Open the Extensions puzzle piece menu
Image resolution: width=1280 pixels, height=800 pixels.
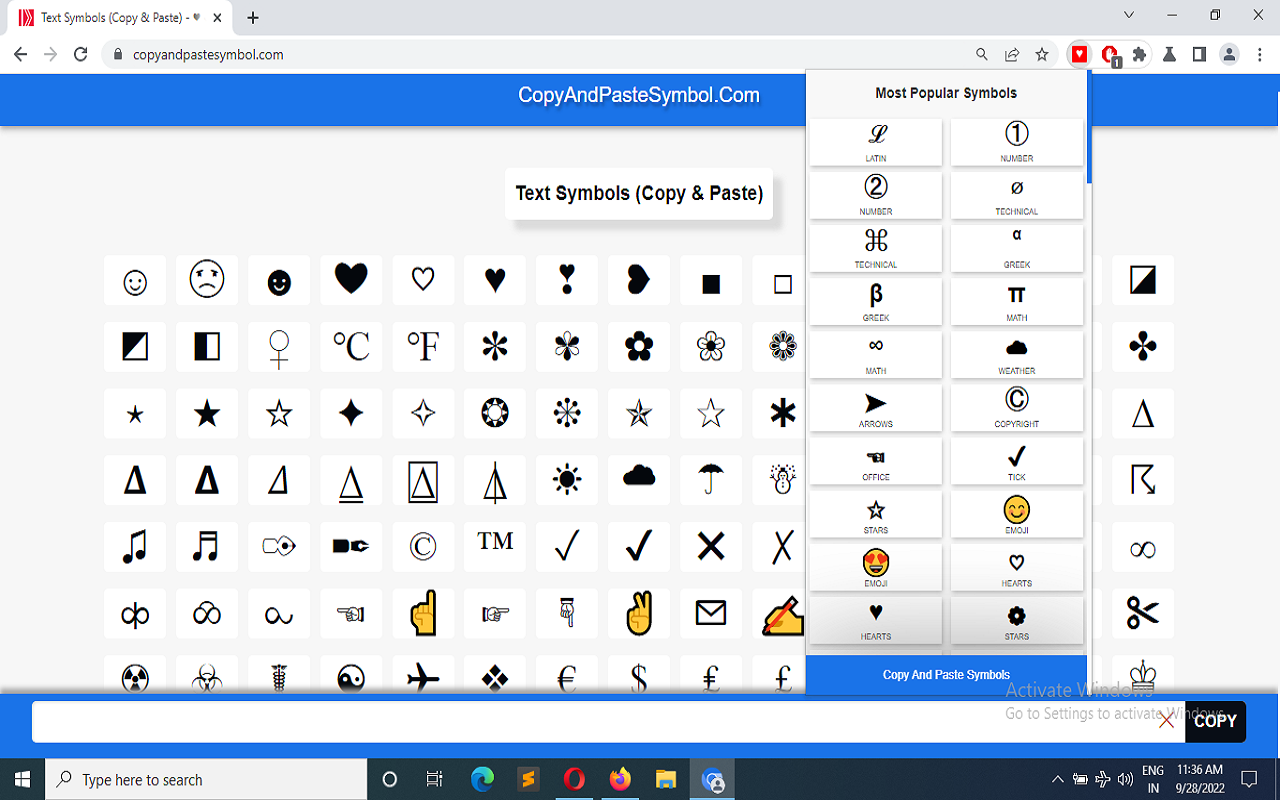coord(1139,55)
